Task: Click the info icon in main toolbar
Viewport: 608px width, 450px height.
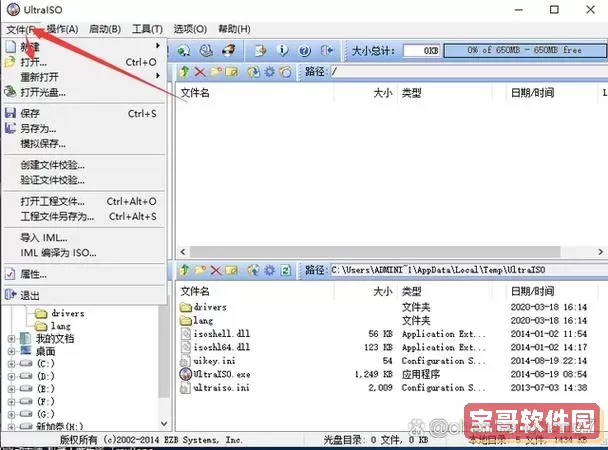Action: (282, 50)
